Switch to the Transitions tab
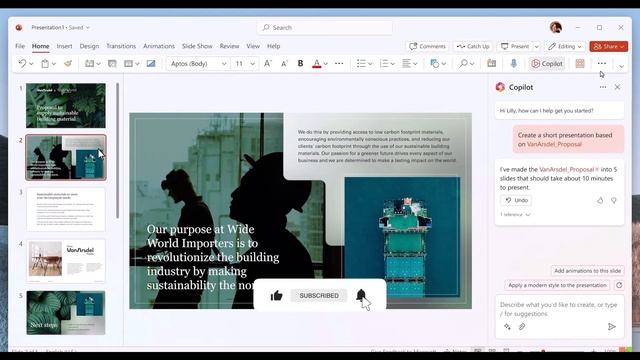Viewport: 640px width, 360px height. click(121, 46)
